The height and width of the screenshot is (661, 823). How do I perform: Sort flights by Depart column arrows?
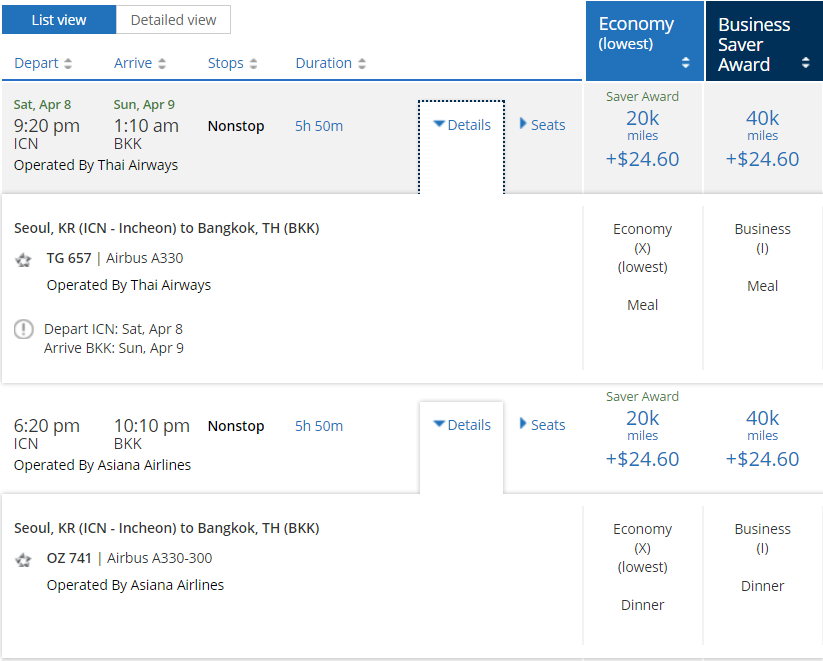[68, 64]
